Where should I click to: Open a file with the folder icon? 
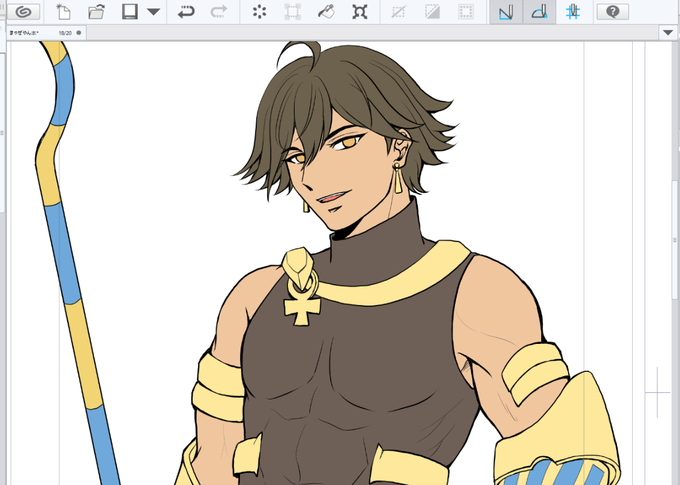coord(96,12)
